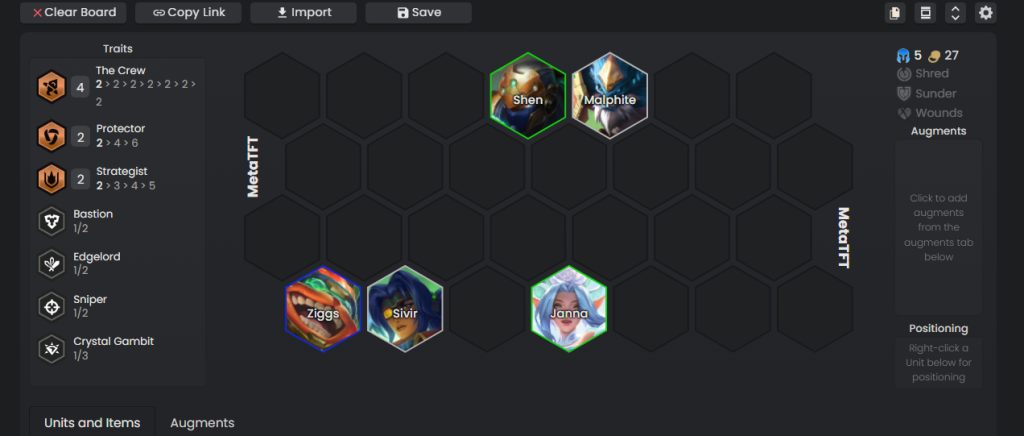Image resolution: width=1024 pixels, height=436 pixels.
Task: Select the Janna unit hexagon
Action: pos(569,309)
